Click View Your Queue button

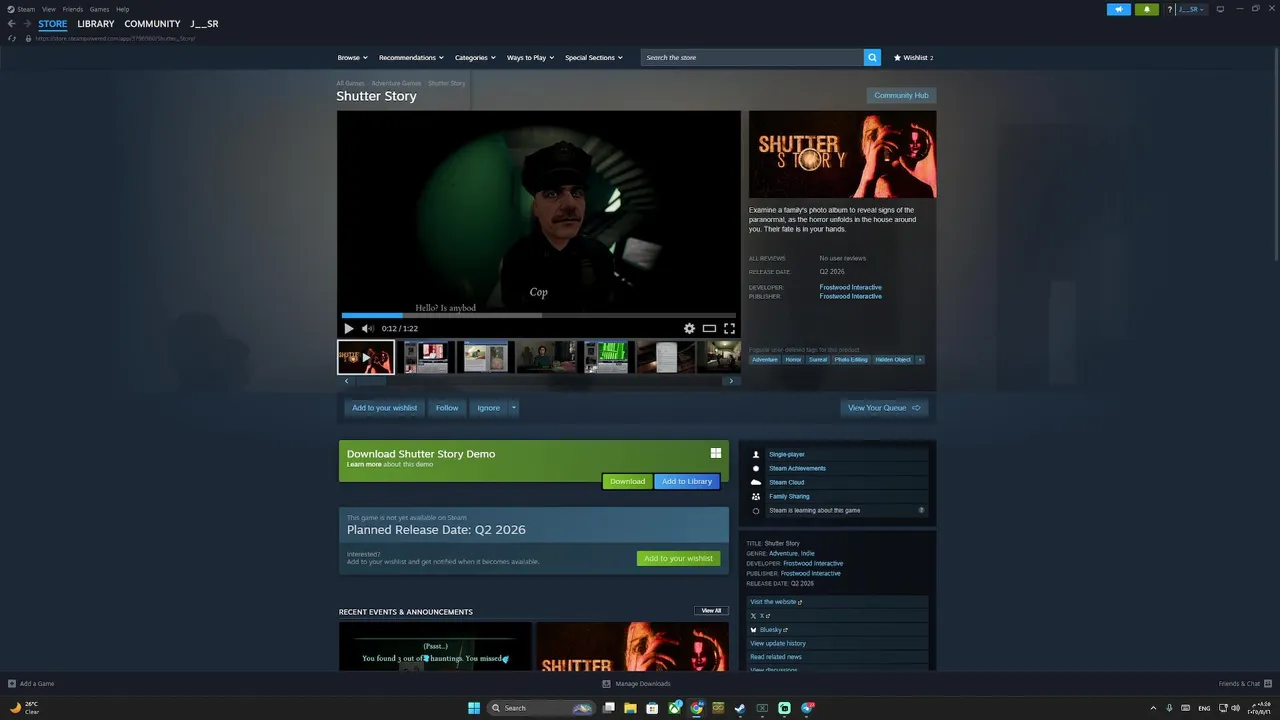pyautogui.click(x=884, y=408)
